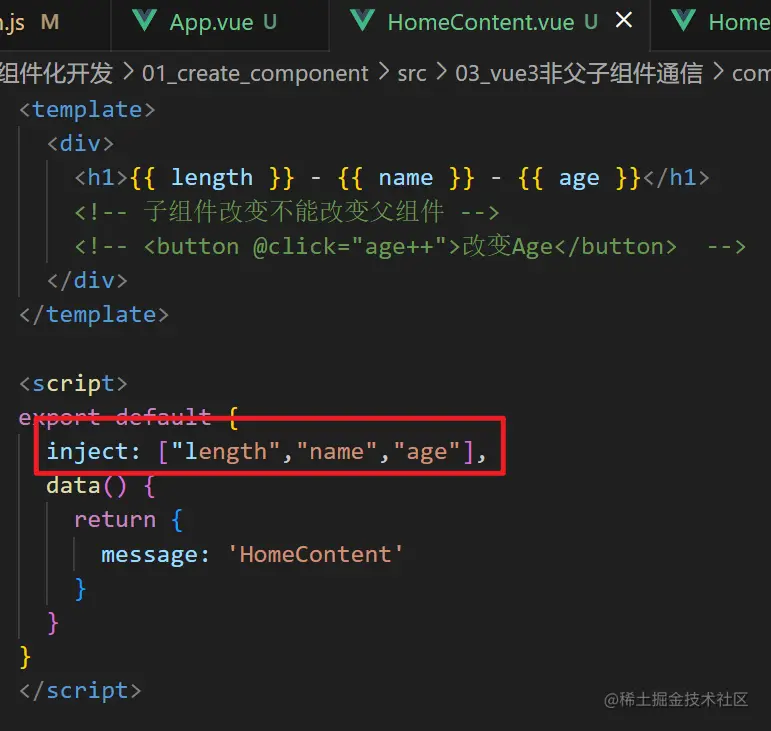Screen dimensions: 771x731
Task: Open the partially visible Home tab on right
Action: (711, 23)
